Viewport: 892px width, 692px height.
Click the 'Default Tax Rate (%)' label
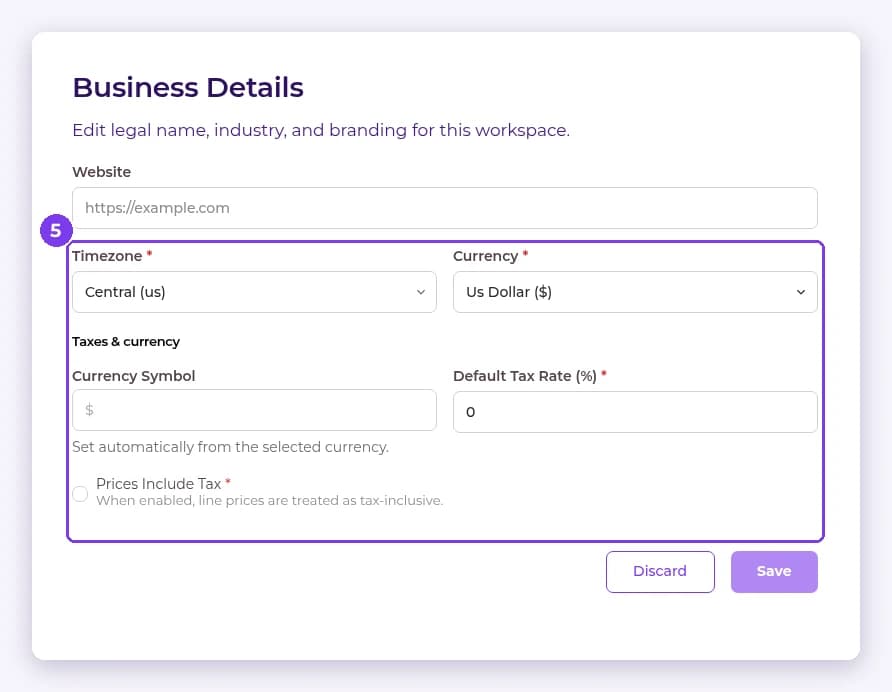525,376
